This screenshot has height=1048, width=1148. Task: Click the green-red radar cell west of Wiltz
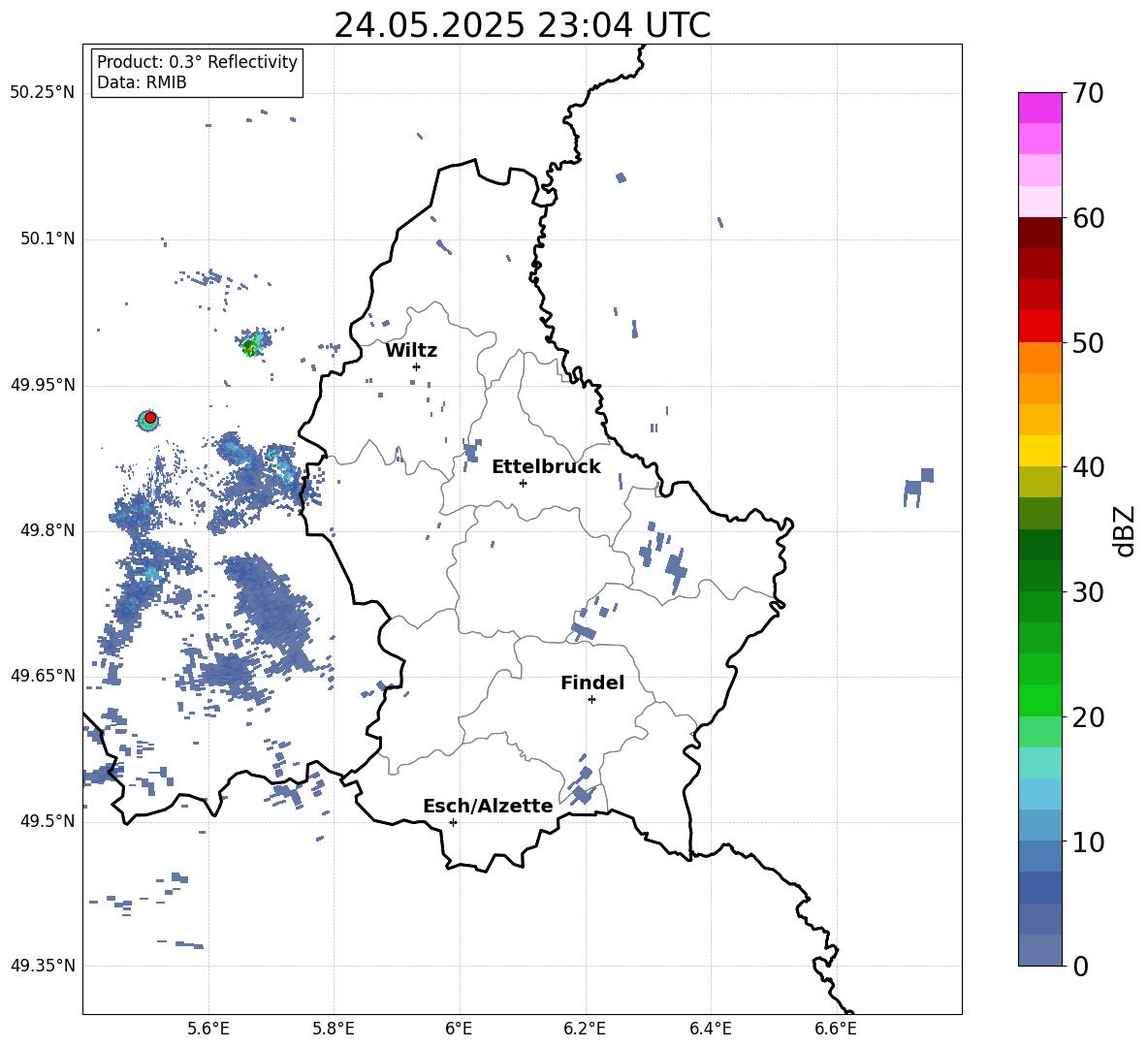tap(253, 343)
